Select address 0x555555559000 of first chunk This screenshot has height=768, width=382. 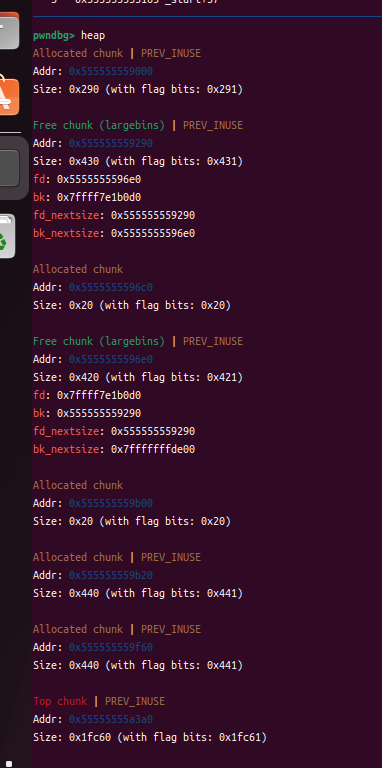click(x=111, y=72)
